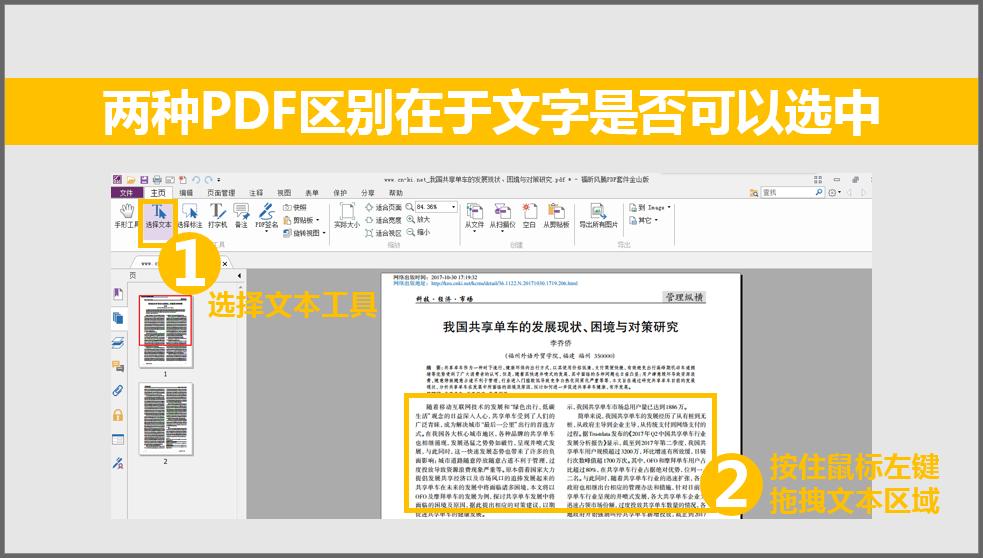Print the document via quick toolbar
Screen dimensions: 983x558
point(157,180)
